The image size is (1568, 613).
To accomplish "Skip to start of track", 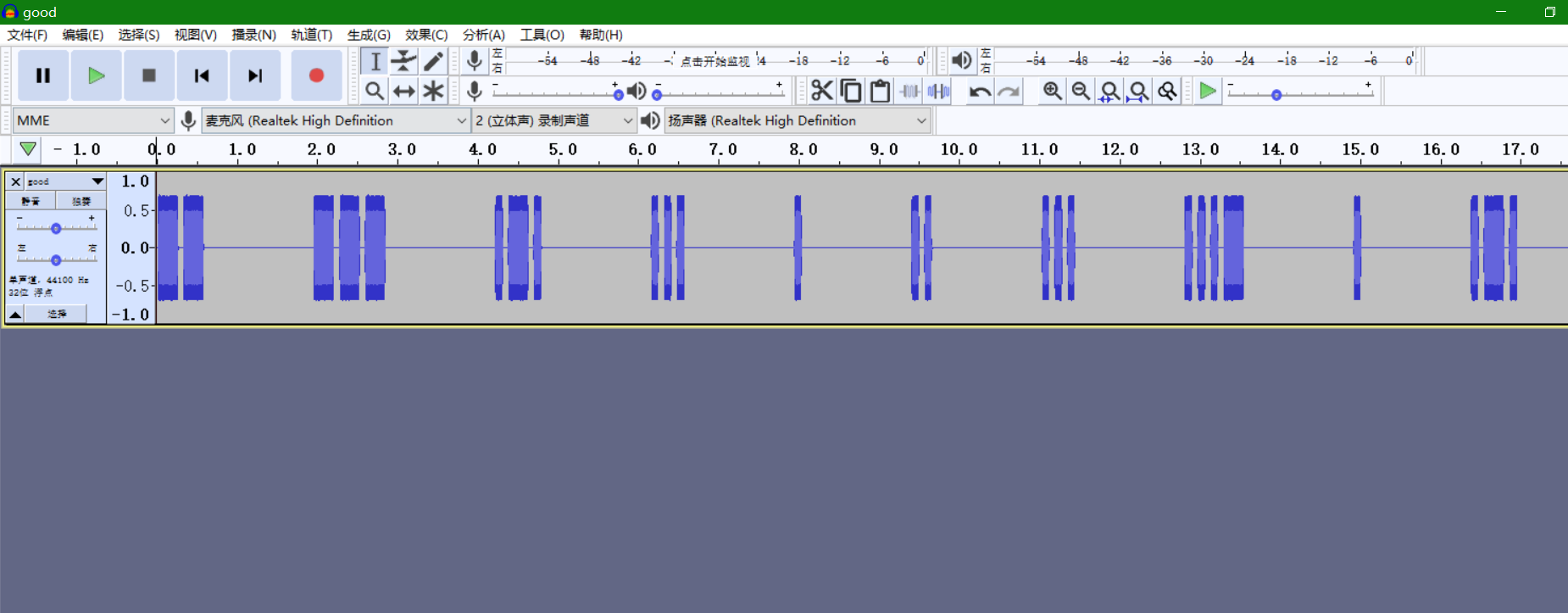I will (201, 75).
